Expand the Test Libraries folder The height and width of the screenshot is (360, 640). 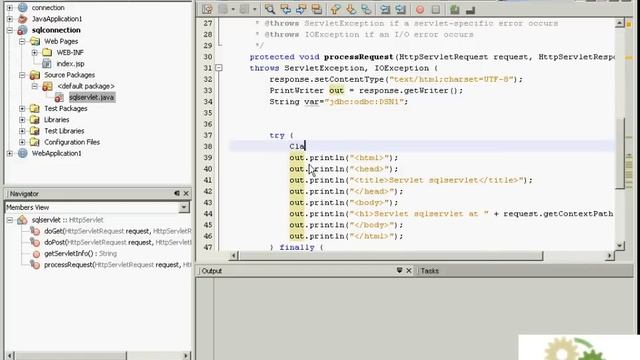click(22, 131)
